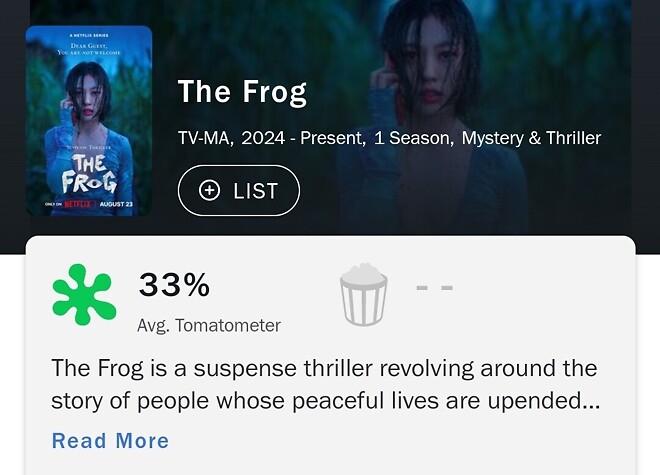The height and width of the screenshot is (475, 660).
Task: Click the empty audience score dashes
Action: click(x=434, y=288)
